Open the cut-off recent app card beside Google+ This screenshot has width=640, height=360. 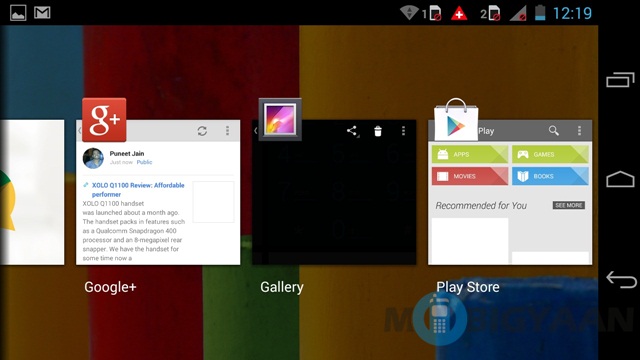tap(32, 192)
